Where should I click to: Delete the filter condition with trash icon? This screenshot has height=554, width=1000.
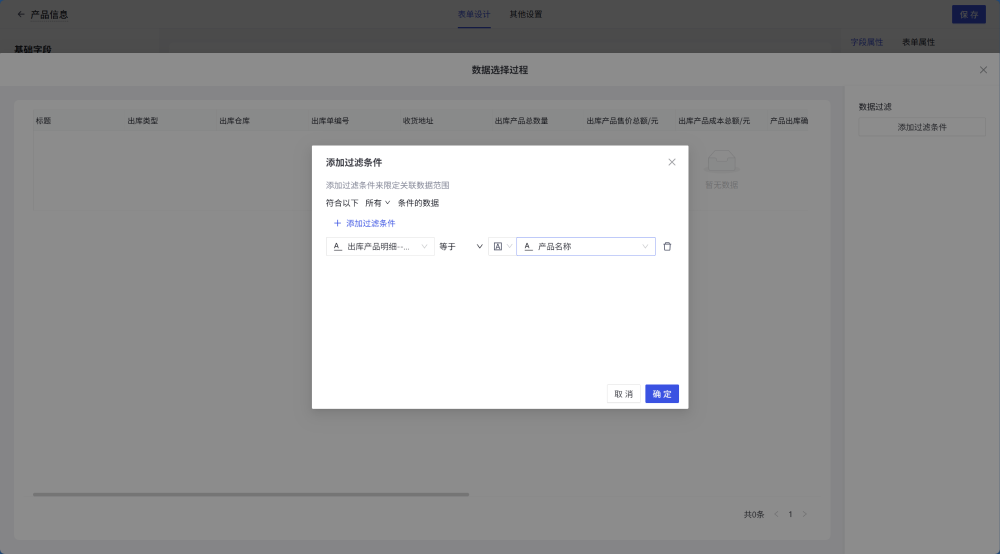coord(667,246)
